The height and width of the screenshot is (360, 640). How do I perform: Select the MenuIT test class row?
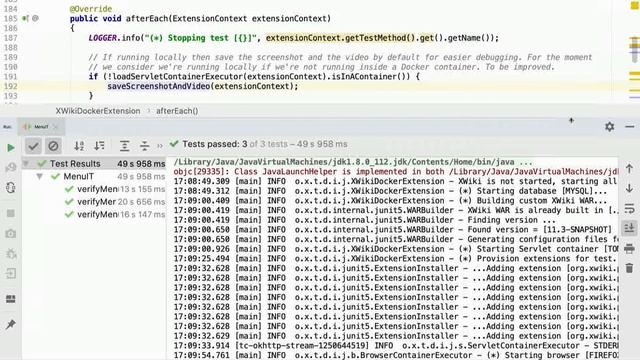(94, 176)
